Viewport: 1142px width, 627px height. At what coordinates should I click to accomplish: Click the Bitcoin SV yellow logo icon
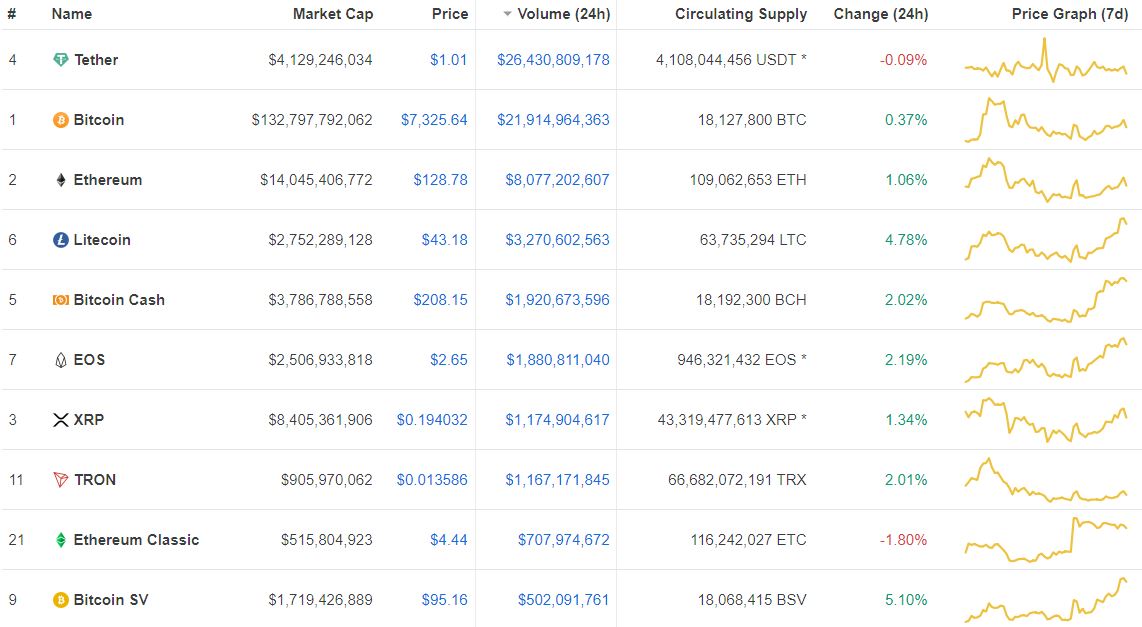61,600
